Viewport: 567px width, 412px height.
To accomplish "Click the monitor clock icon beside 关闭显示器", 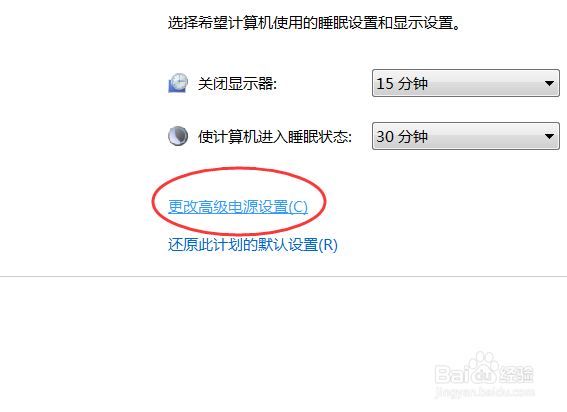I will click(178, 83).
